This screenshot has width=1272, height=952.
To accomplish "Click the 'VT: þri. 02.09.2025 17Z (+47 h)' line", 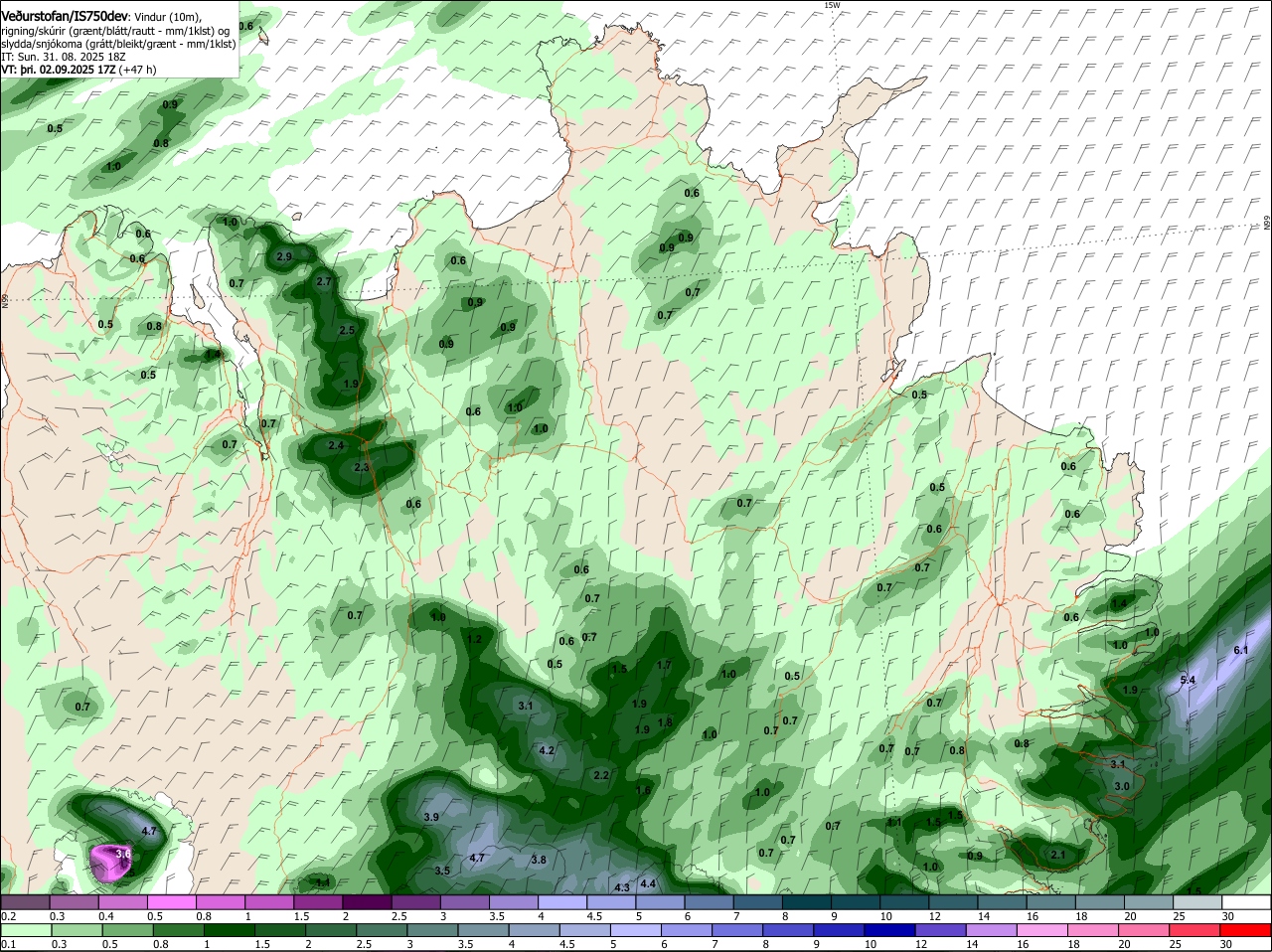I will coord(79,70).
